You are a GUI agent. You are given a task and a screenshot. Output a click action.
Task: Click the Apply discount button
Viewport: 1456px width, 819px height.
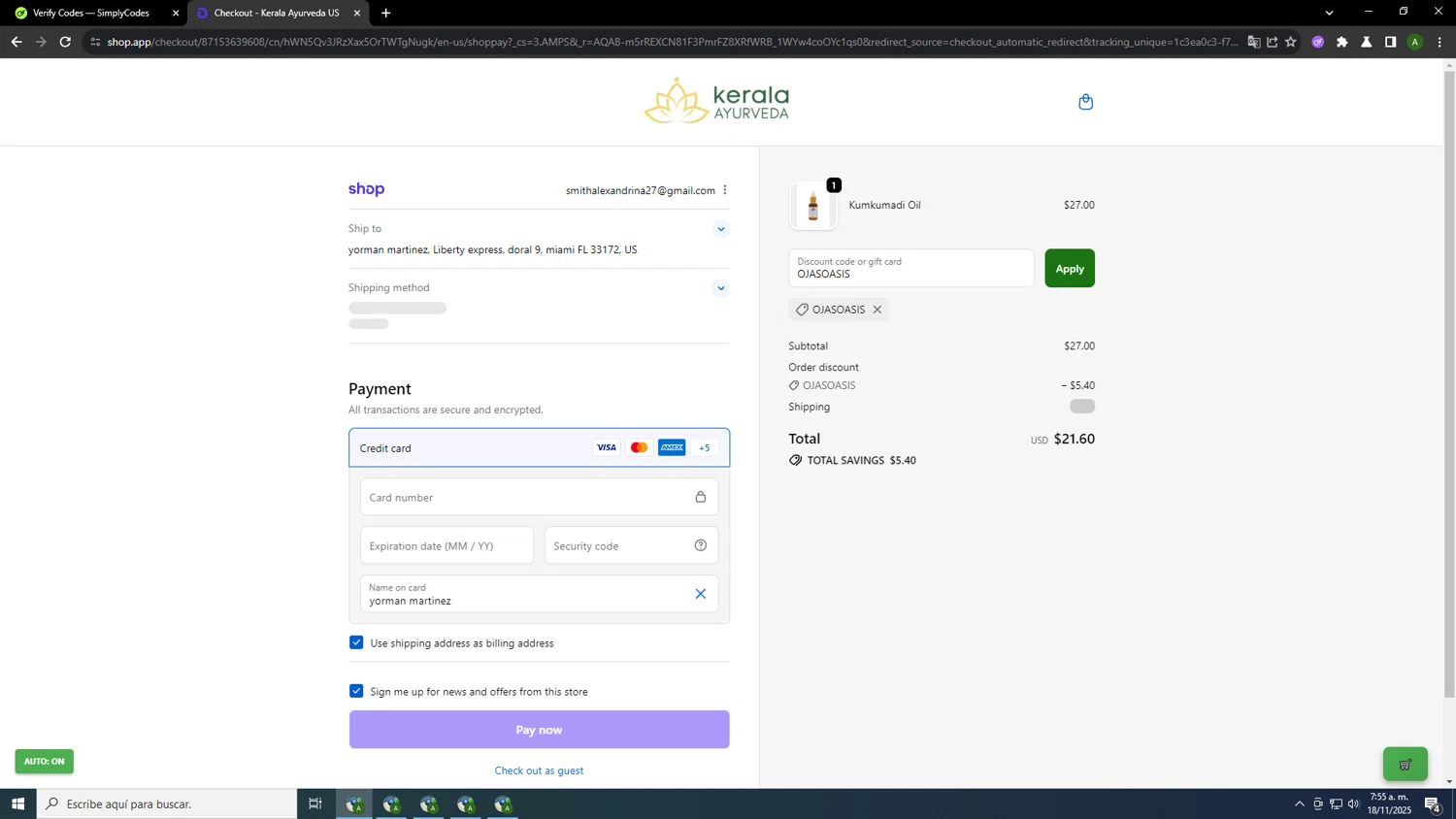1070,269
